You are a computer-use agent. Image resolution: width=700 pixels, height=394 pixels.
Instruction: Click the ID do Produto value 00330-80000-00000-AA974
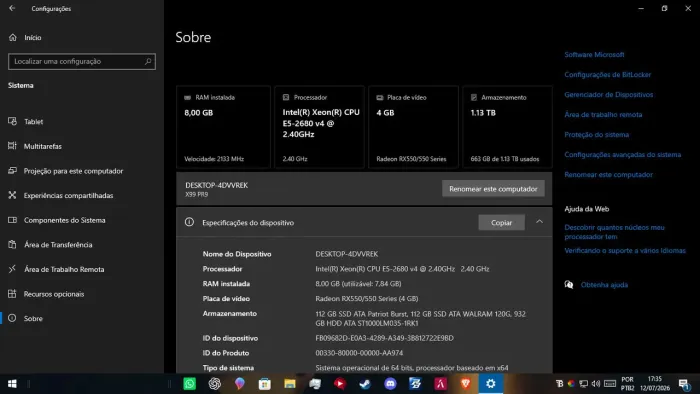tap(359, 353)
